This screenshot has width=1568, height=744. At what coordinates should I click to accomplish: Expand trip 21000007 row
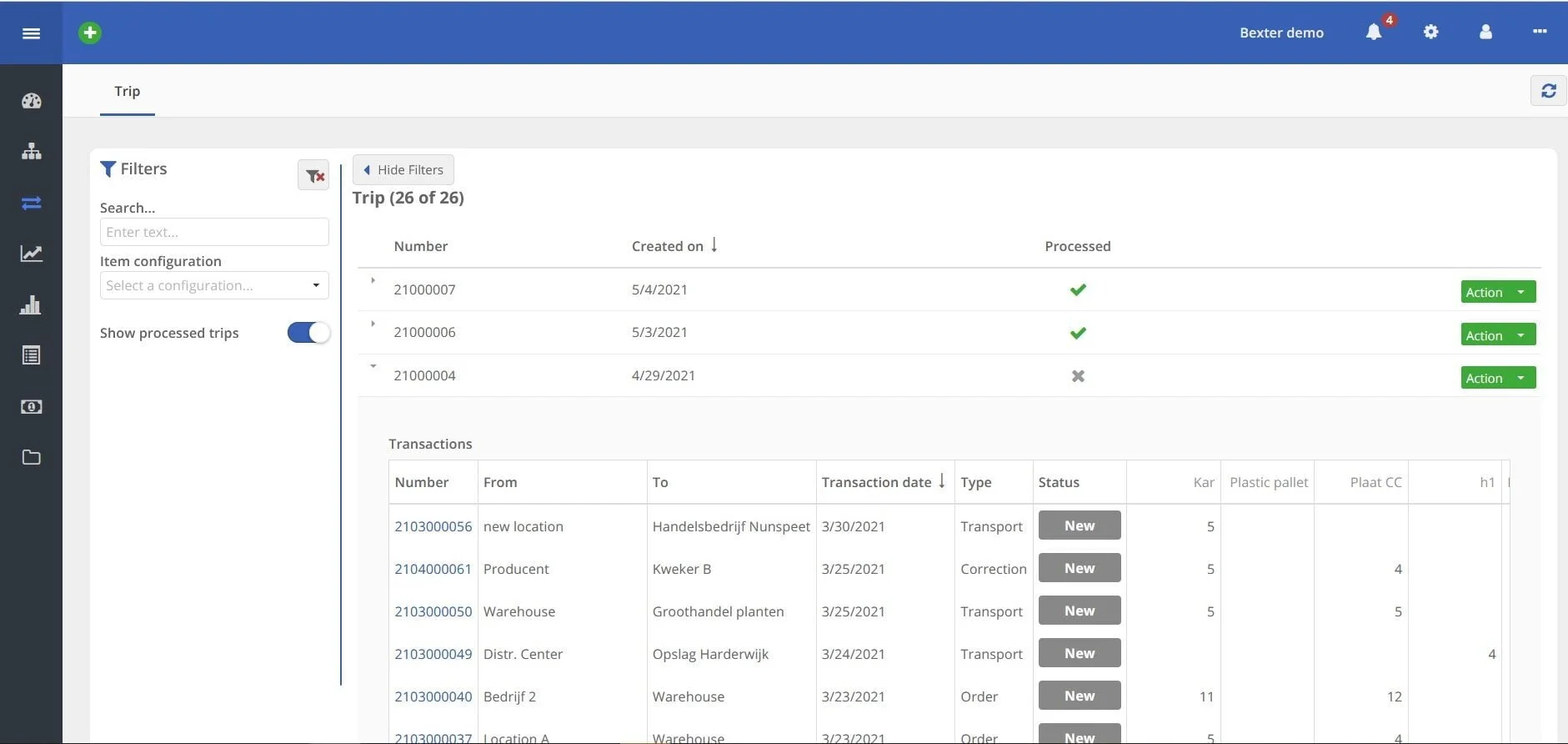point(373,281)
